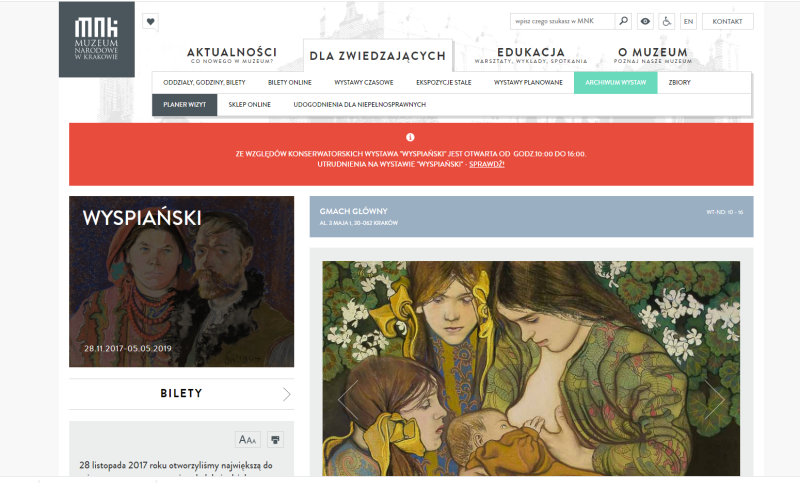
Task: Change font size with AA icon
Action: pyautogui.click(x=247, y=440)
